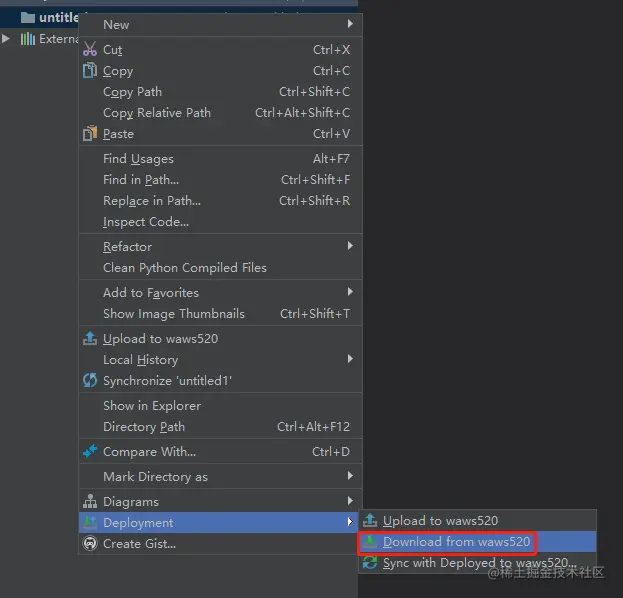Open the Deployment submenu arrow
The width and height of the screenshot is (623, 598).
350,522
